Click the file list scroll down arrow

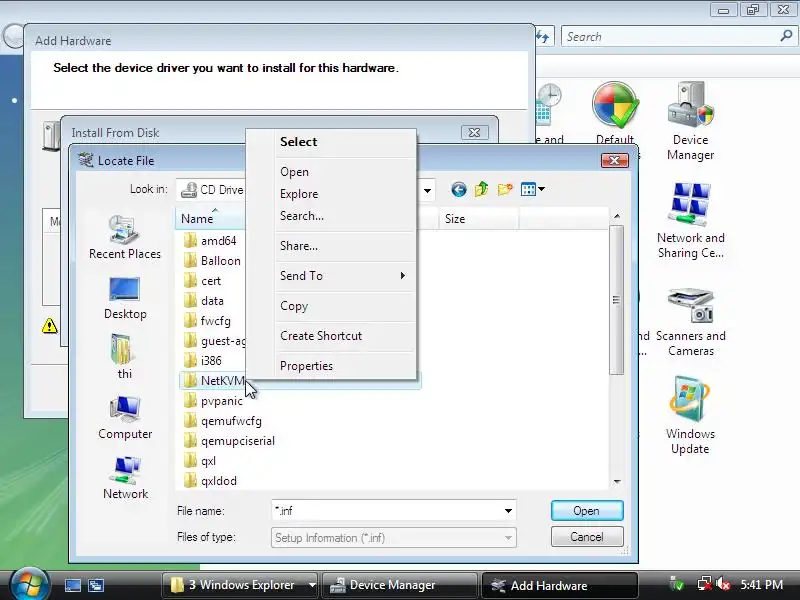point(617,481)
